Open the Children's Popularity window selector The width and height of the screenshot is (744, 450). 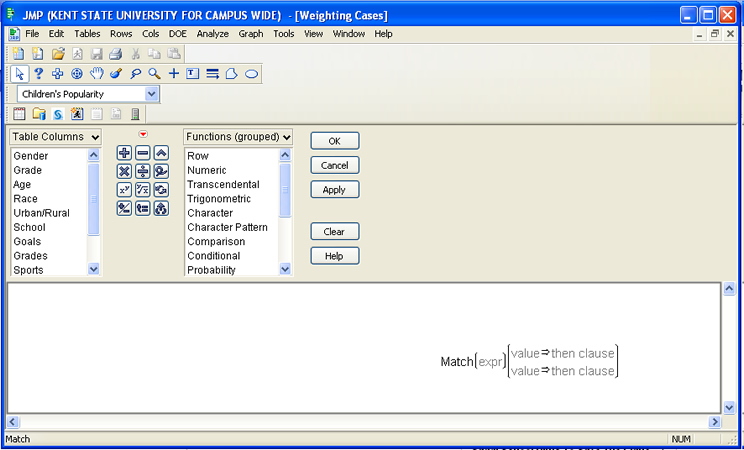coord(88,94)
